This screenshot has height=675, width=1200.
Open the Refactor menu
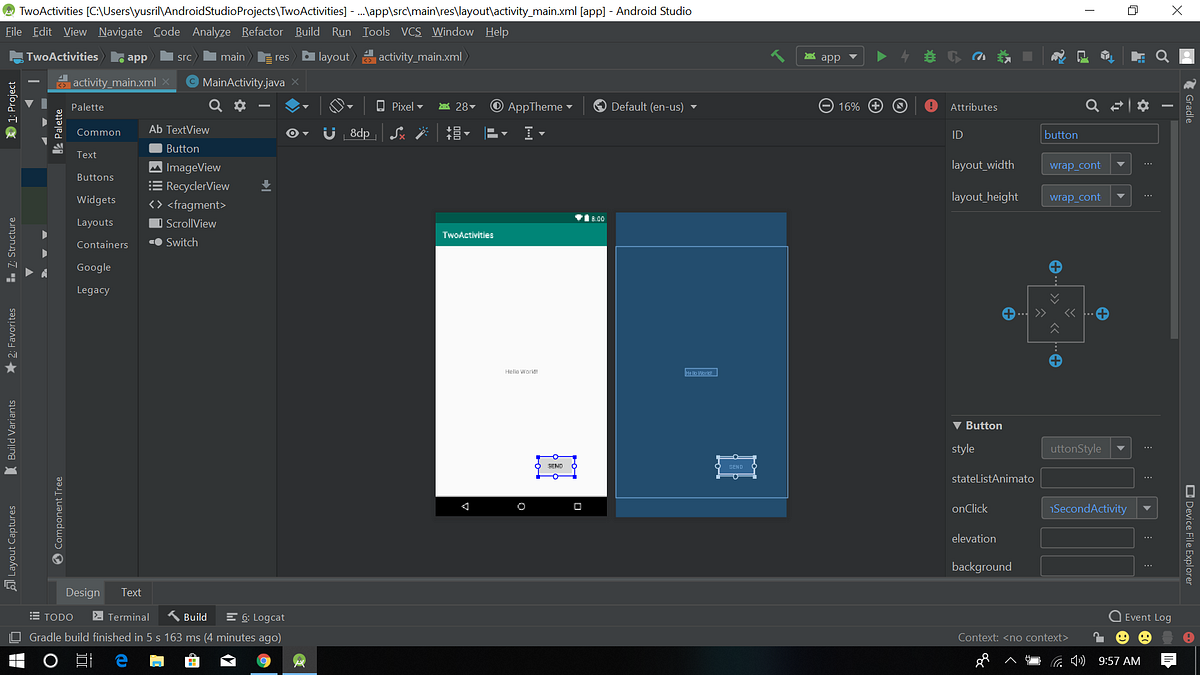[262, 31]
